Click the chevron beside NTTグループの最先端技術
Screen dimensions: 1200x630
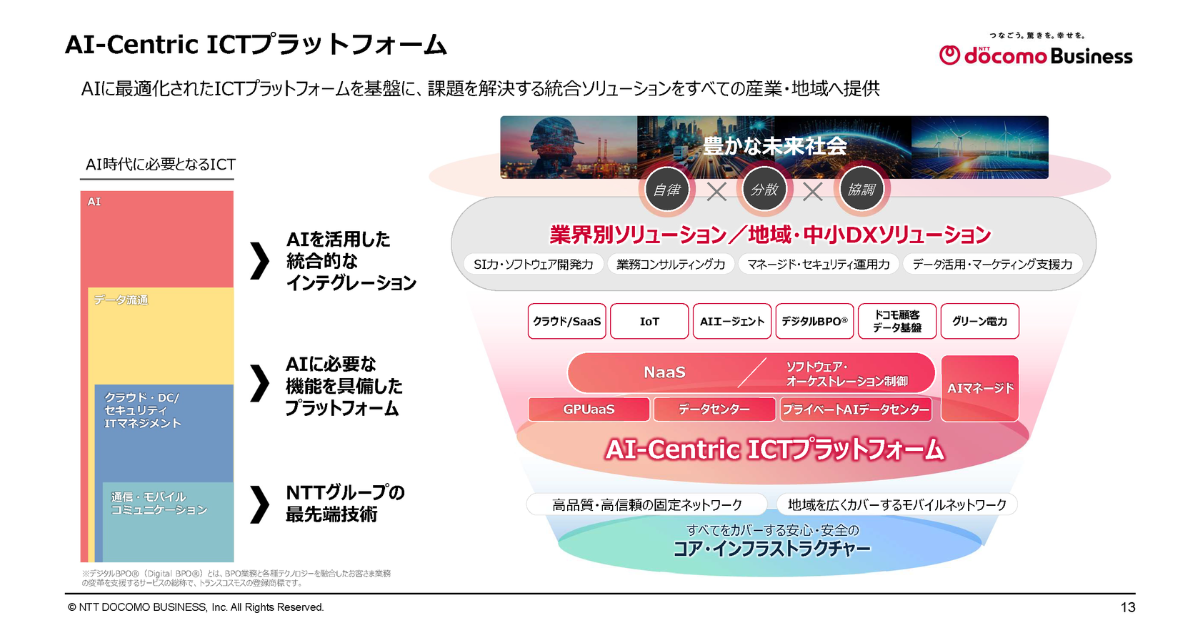pyautogui.click(x=259, y=505)
